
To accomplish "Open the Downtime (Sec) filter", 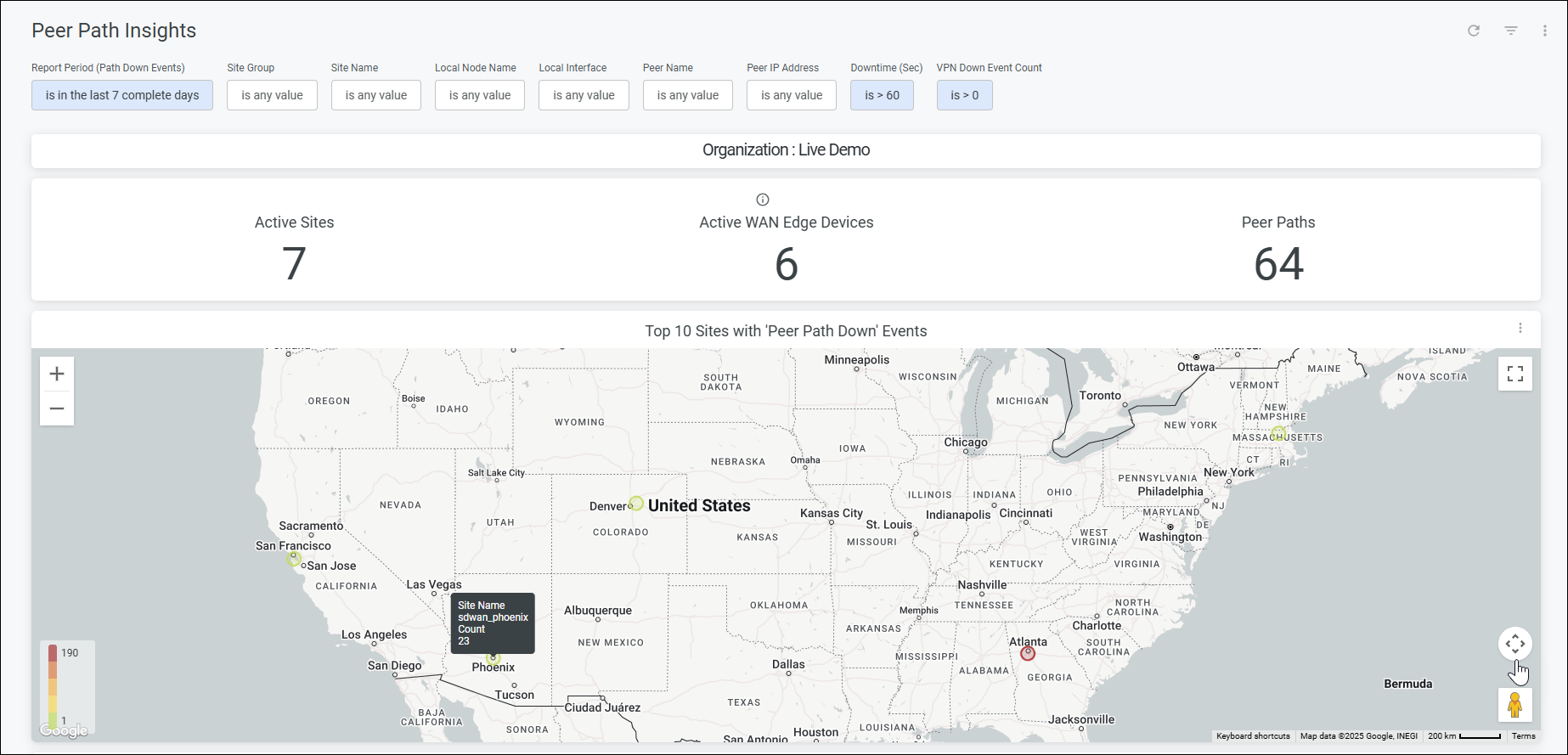I will coord(882,95).
